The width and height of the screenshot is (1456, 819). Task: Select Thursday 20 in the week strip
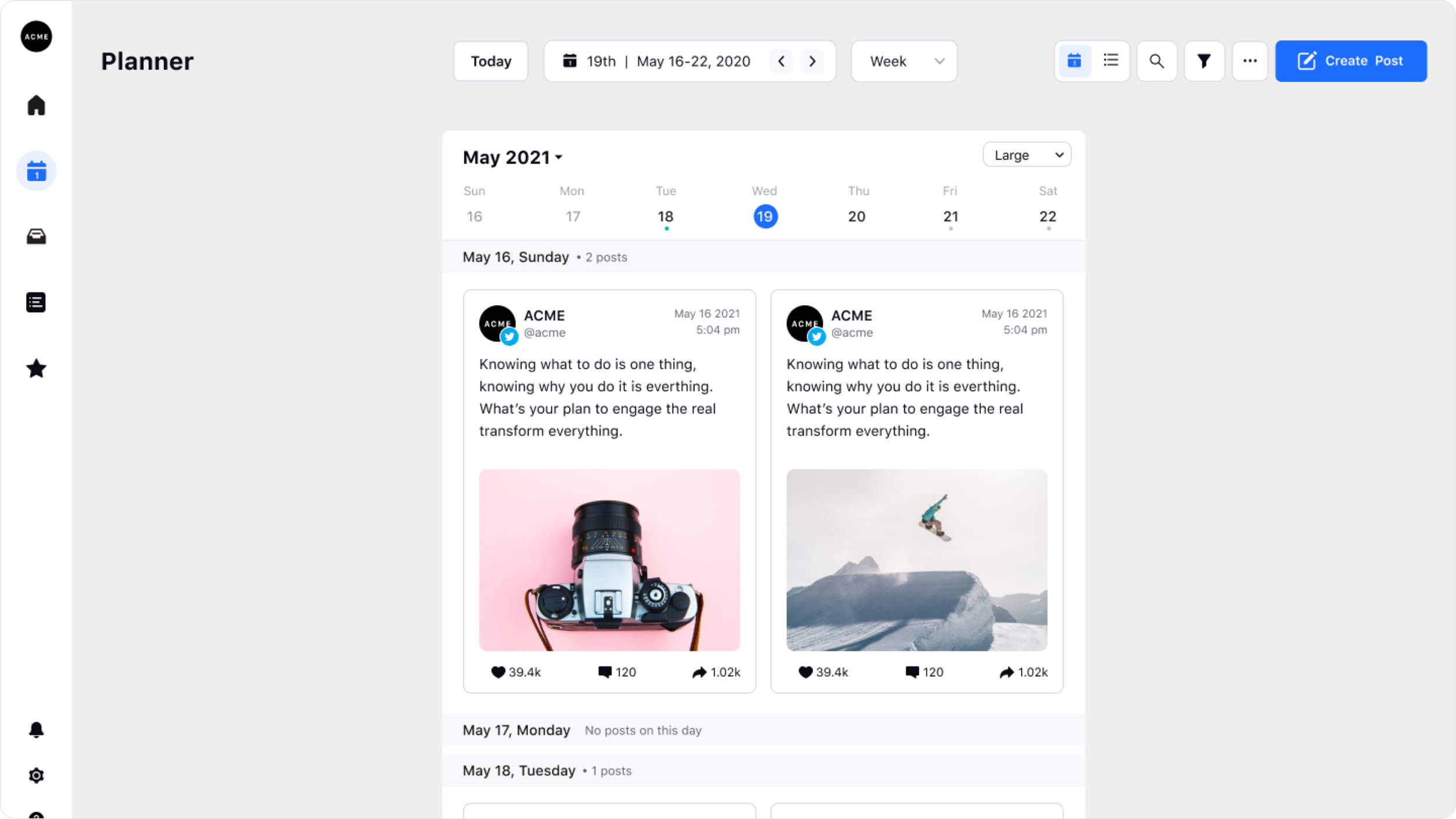[x=857, y=216]
